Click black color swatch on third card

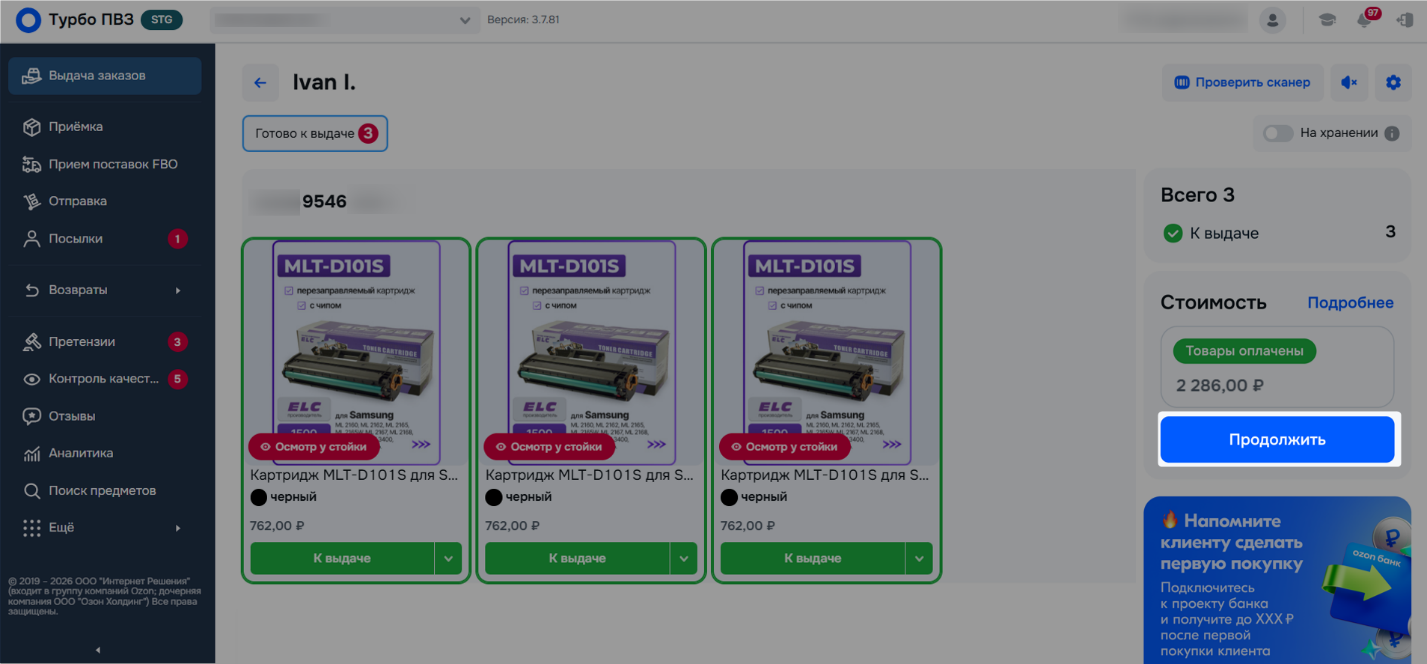click(x=730, y=497)
